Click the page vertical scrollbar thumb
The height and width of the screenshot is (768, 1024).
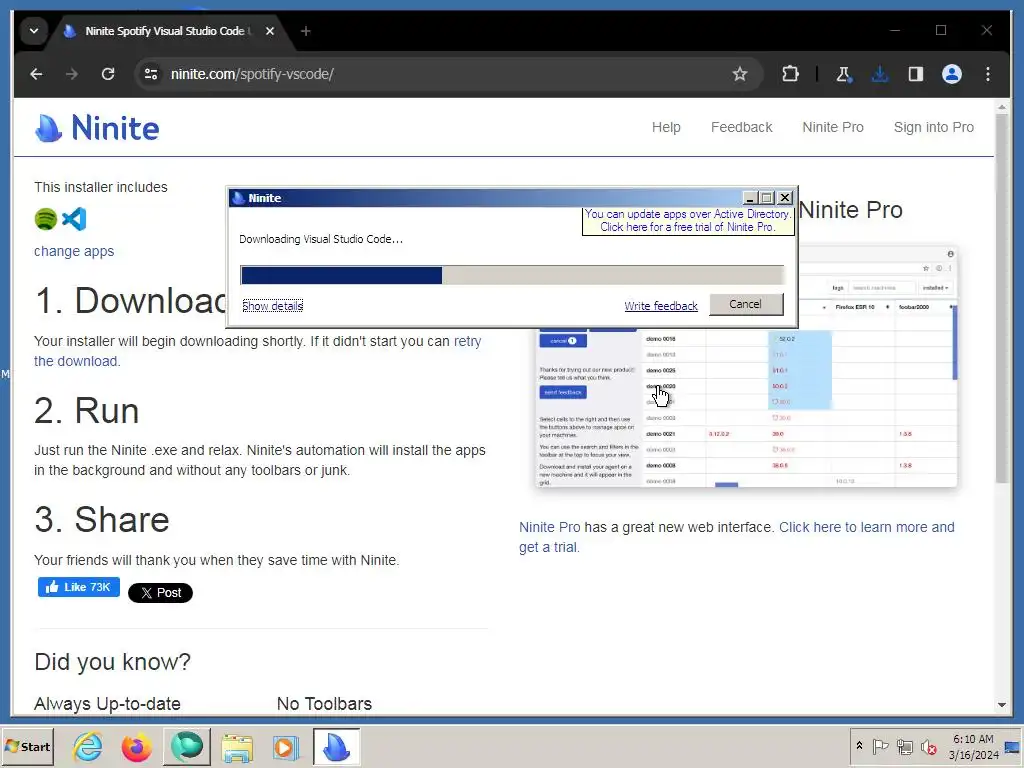point(1002,297)
